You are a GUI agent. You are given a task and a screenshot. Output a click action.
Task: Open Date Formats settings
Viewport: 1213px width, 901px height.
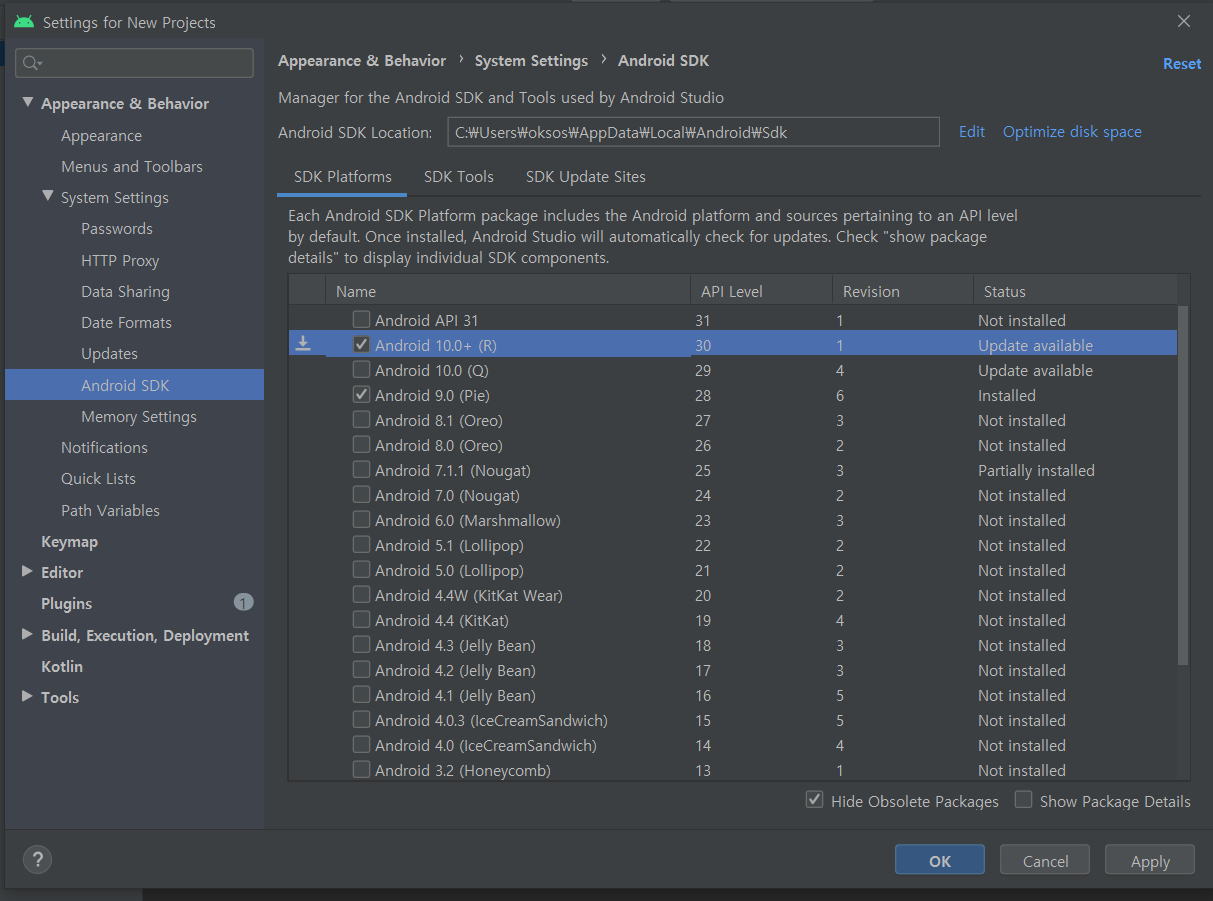click(x=126, y=322)
